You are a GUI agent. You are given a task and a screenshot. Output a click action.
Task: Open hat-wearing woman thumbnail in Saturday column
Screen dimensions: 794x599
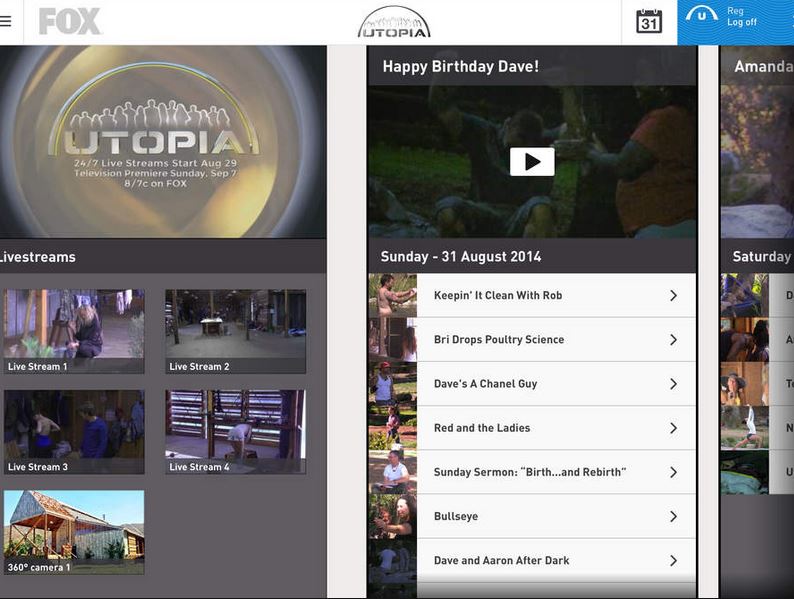[744, 384]
